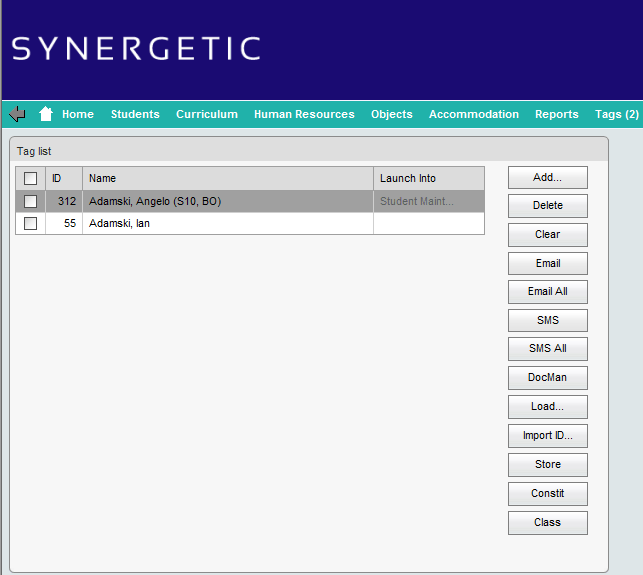
Task: Open the Accommodation menu
Action: pos(474,114)
